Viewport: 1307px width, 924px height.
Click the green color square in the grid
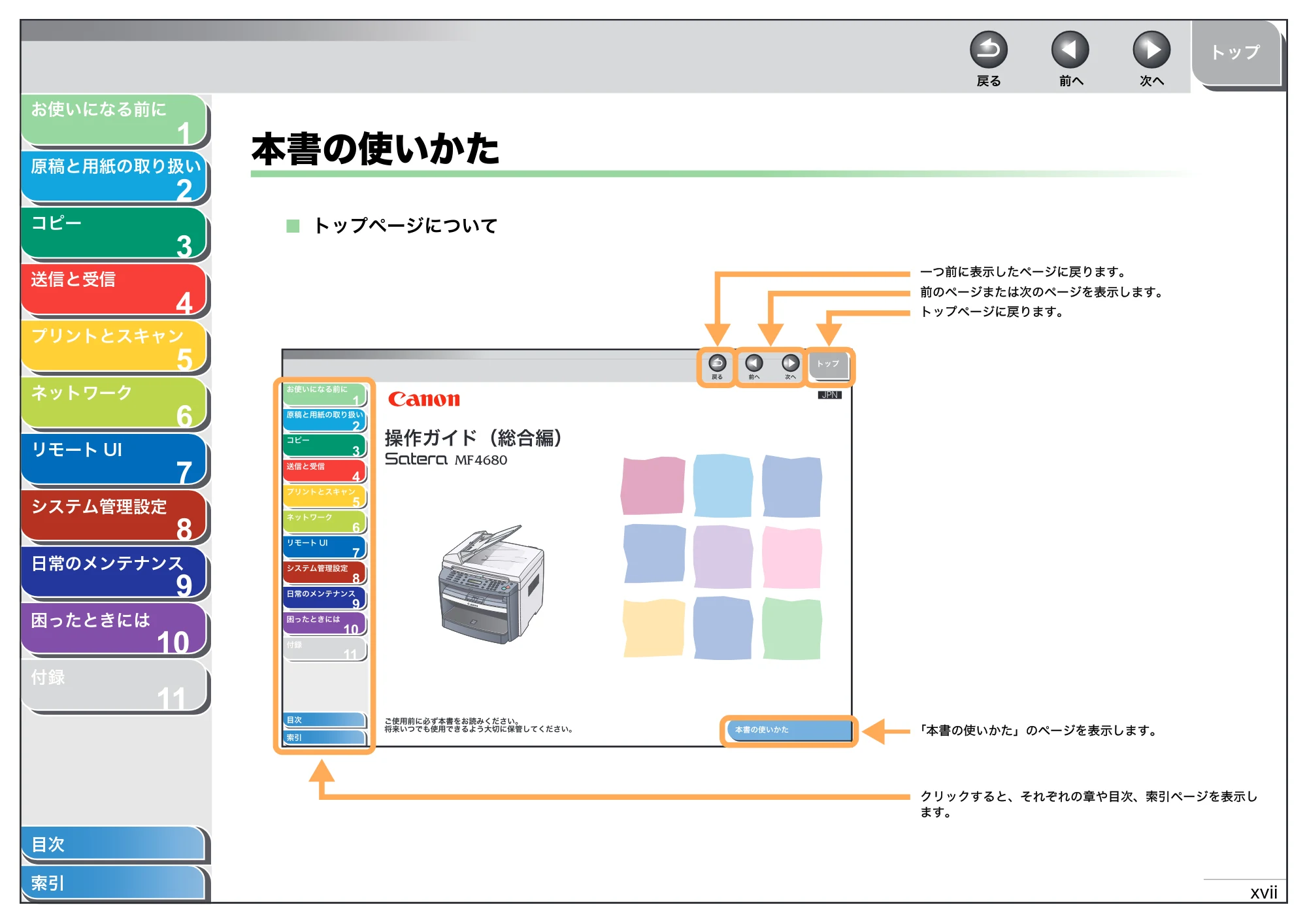tap(791, 628)
